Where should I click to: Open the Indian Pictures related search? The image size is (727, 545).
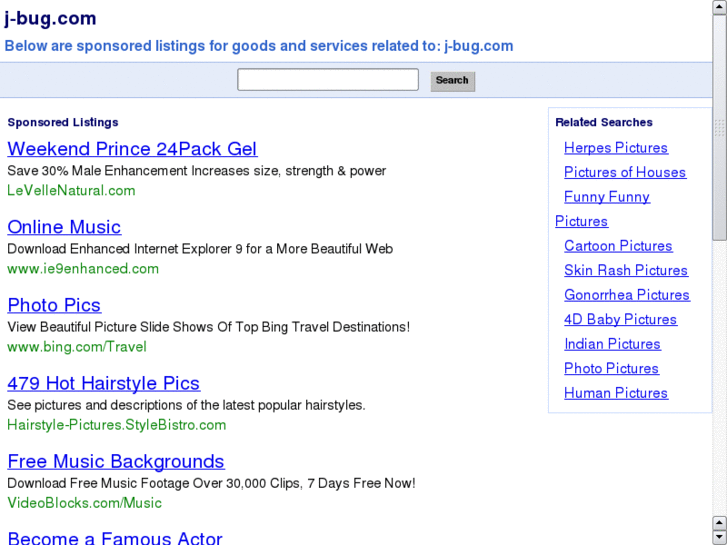(612, 344)
